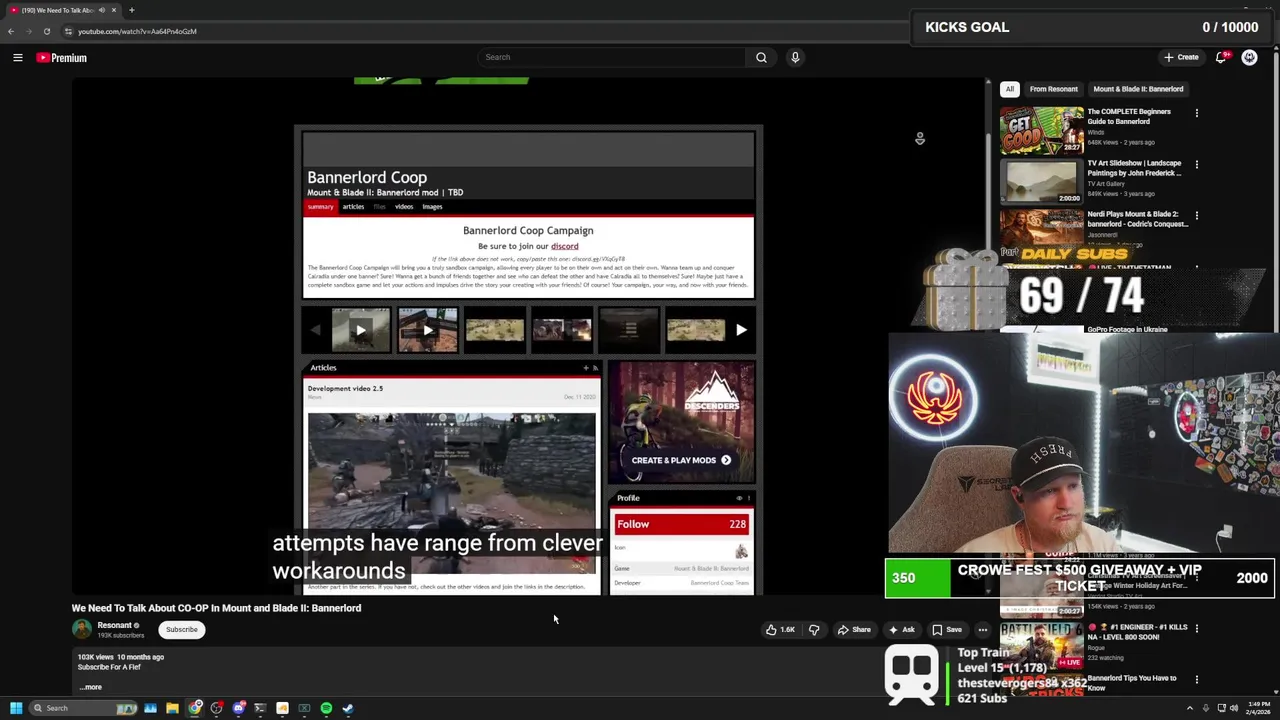This screenshot has width=1280, height=720.
Task: Open The COMPLETE Beginners Guide to Bannerlord thumbnail
Action: [x=1041, y=131]
